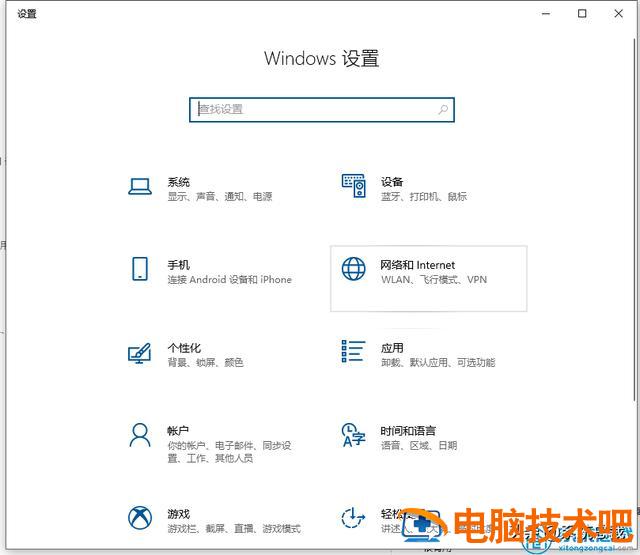Screen dimensions: 640x555
Task: Open the 应用 list icon
Action: (353, 351)
